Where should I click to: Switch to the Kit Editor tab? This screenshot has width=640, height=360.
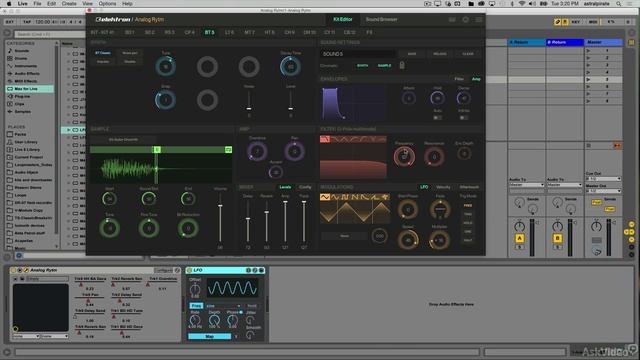343,19
